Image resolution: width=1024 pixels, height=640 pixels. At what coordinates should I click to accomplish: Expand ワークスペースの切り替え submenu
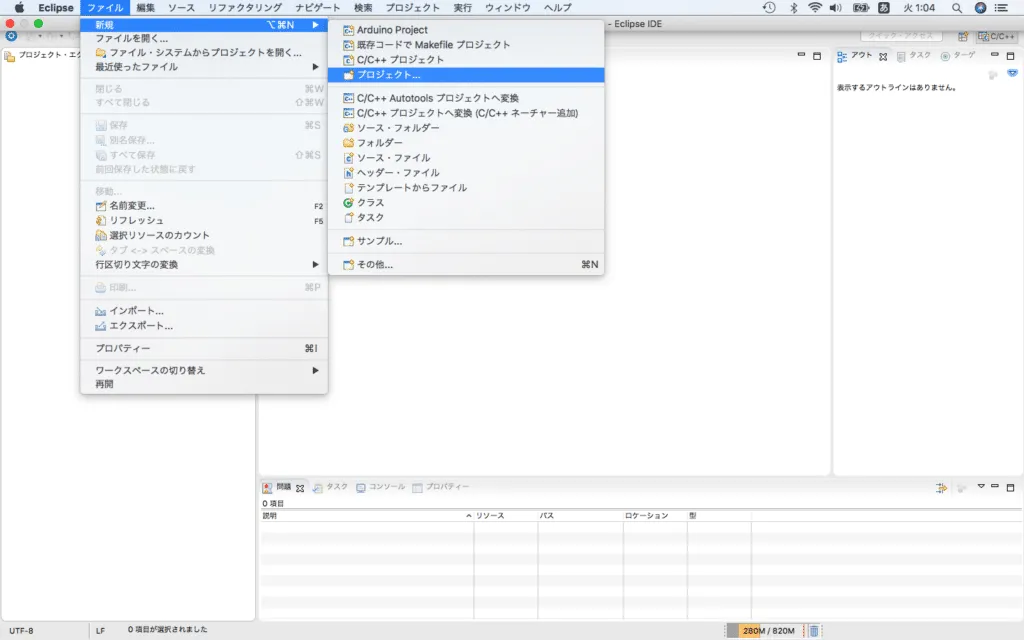pos(204,370)
